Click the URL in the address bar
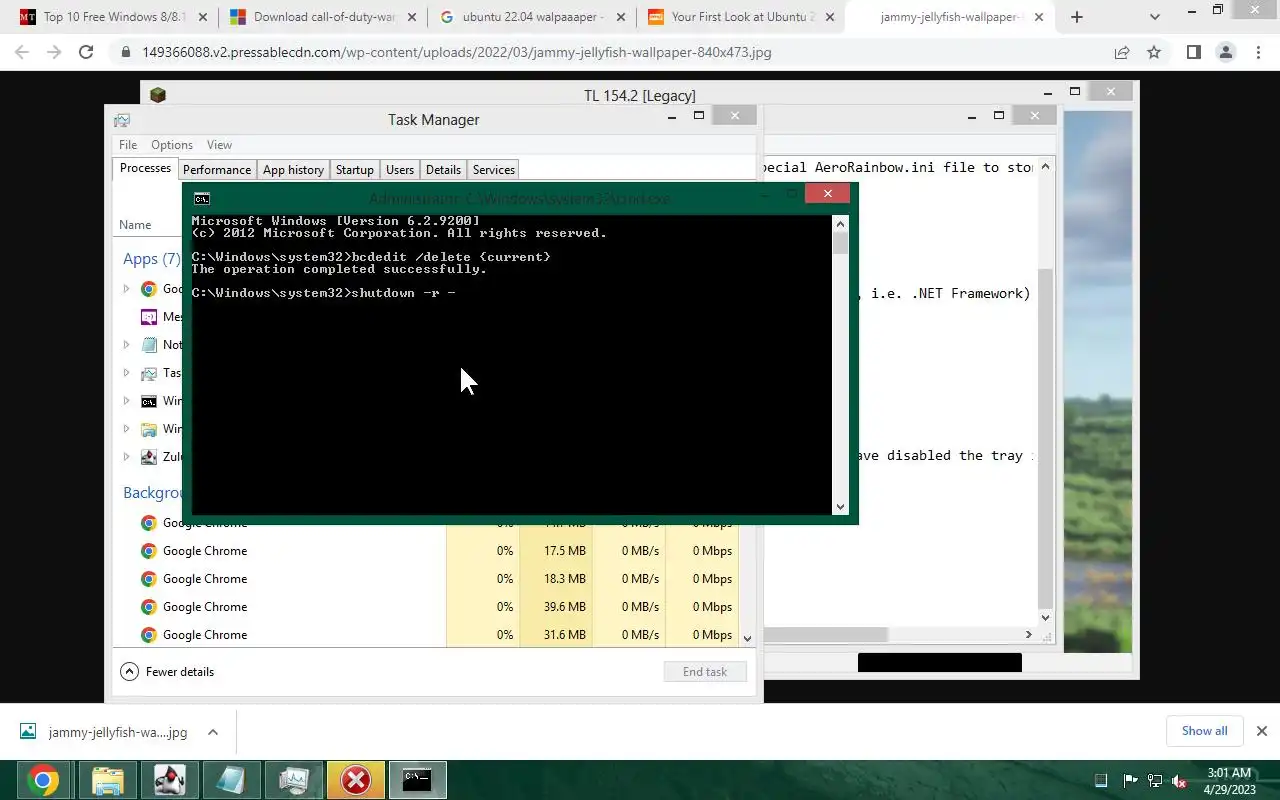 (457, 52)
